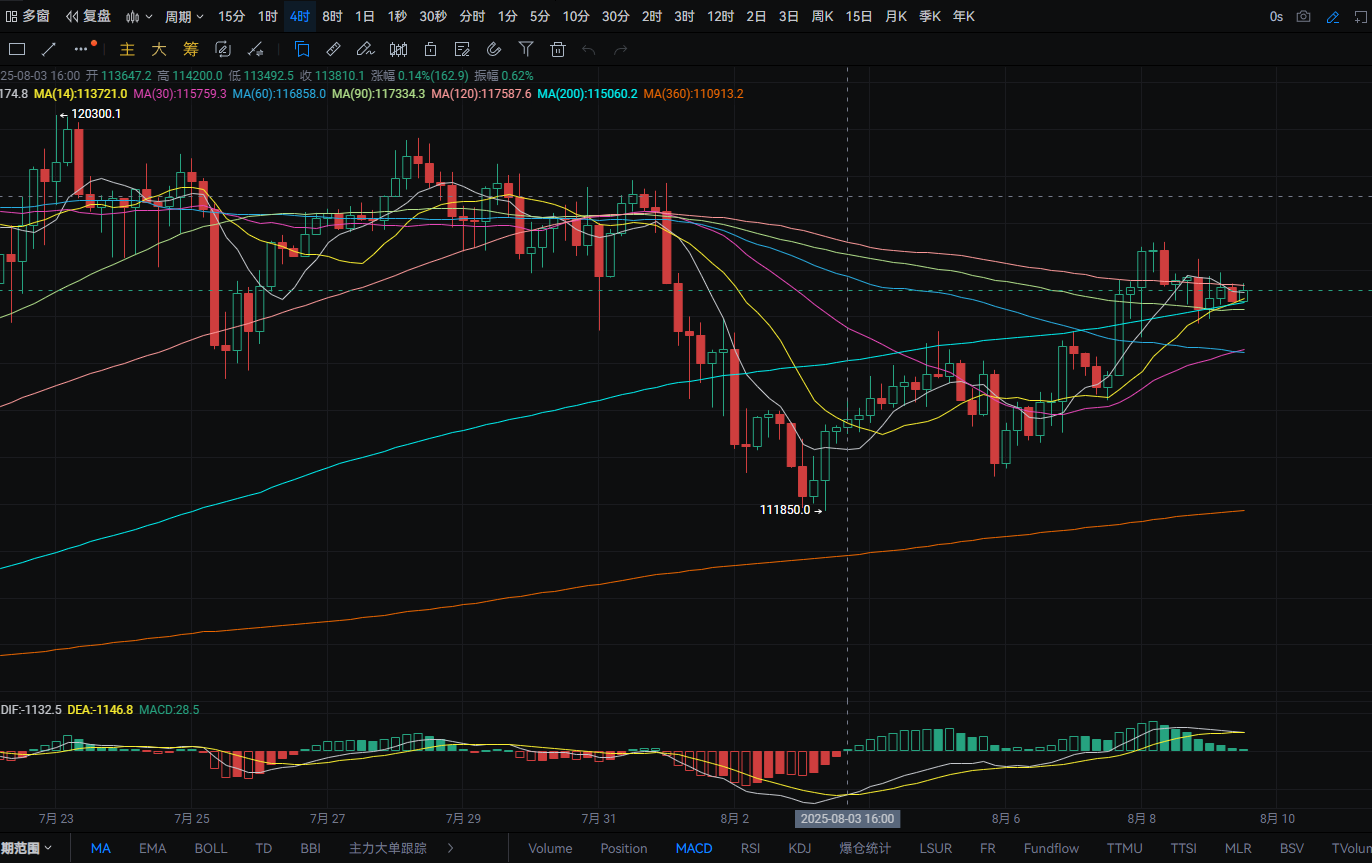The image size is (1372, 863).
Task: Click the candlestick bars tool icon
Action: click(398, 49)
